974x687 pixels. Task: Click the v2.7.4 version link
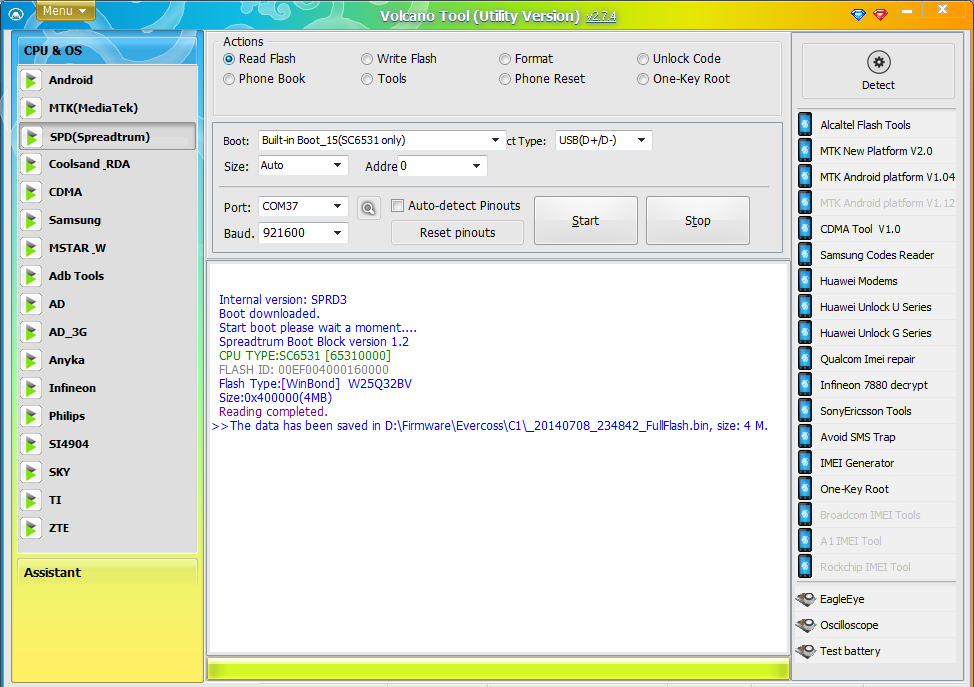tap(601, 16)
